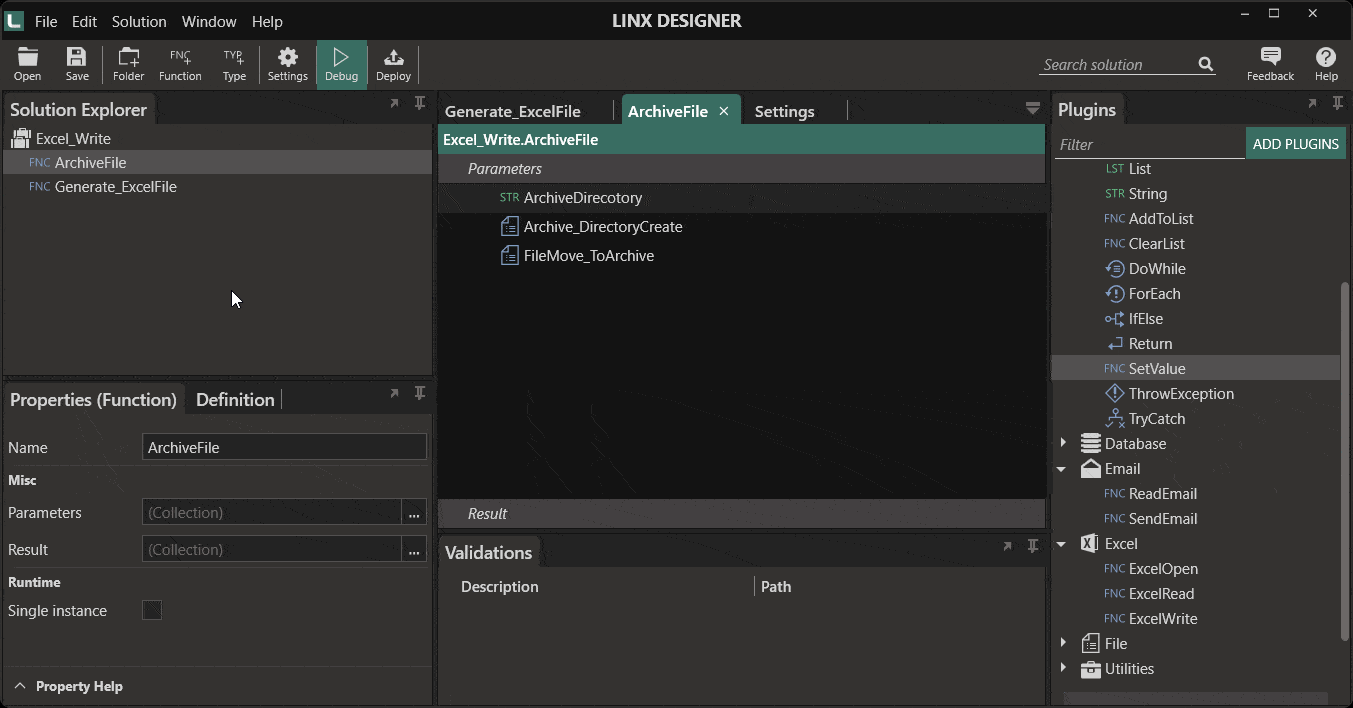Start Debug from the toolbar
Screen dimensions: 1353x708
pyautogui.click(x=341, y=64)
